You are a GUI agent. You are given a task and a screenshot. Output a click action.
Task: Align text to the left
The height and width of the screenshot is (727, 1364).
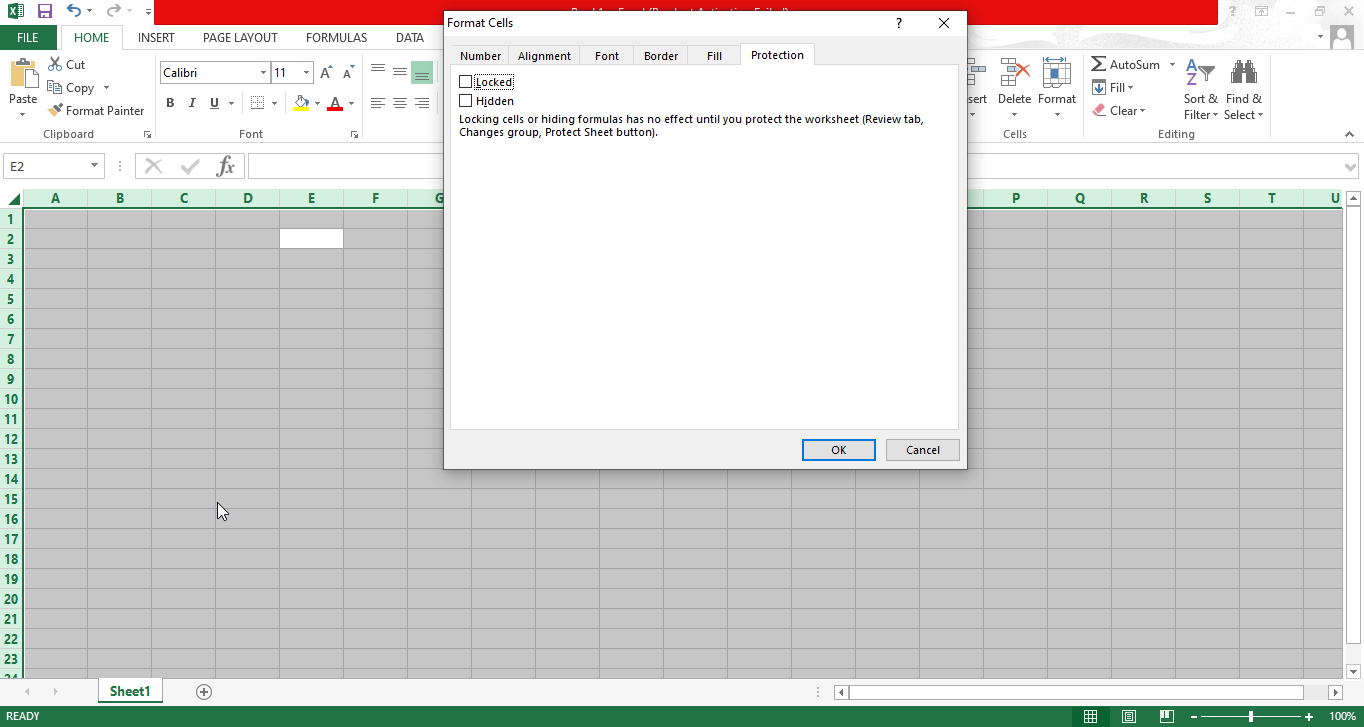click(378, 103)
